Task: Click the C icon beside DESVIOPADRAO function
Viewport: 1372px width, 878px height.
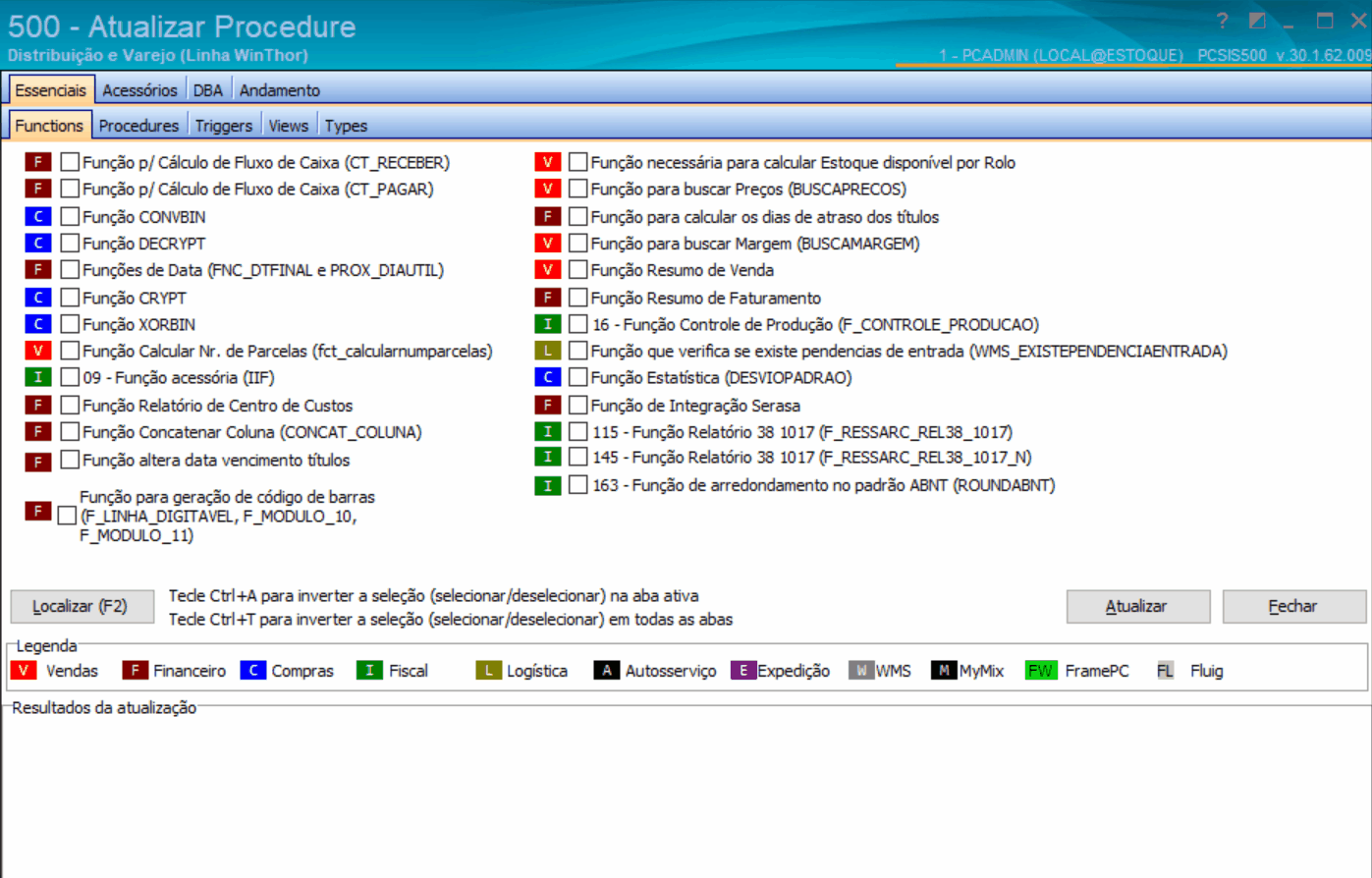Action: tap(547, 377)
